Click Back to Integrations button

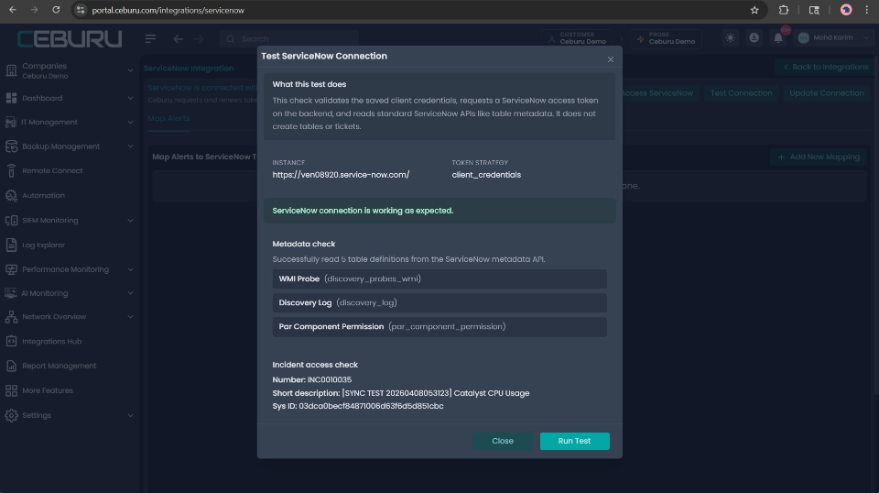[825, 67]
